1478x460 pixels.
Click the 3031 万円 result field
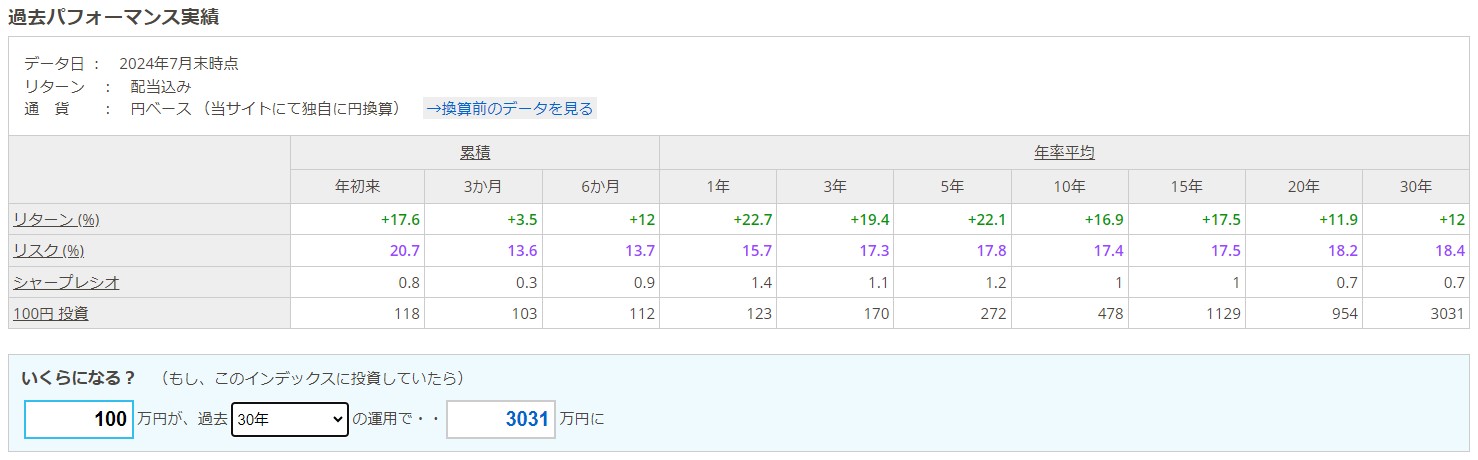501,420
